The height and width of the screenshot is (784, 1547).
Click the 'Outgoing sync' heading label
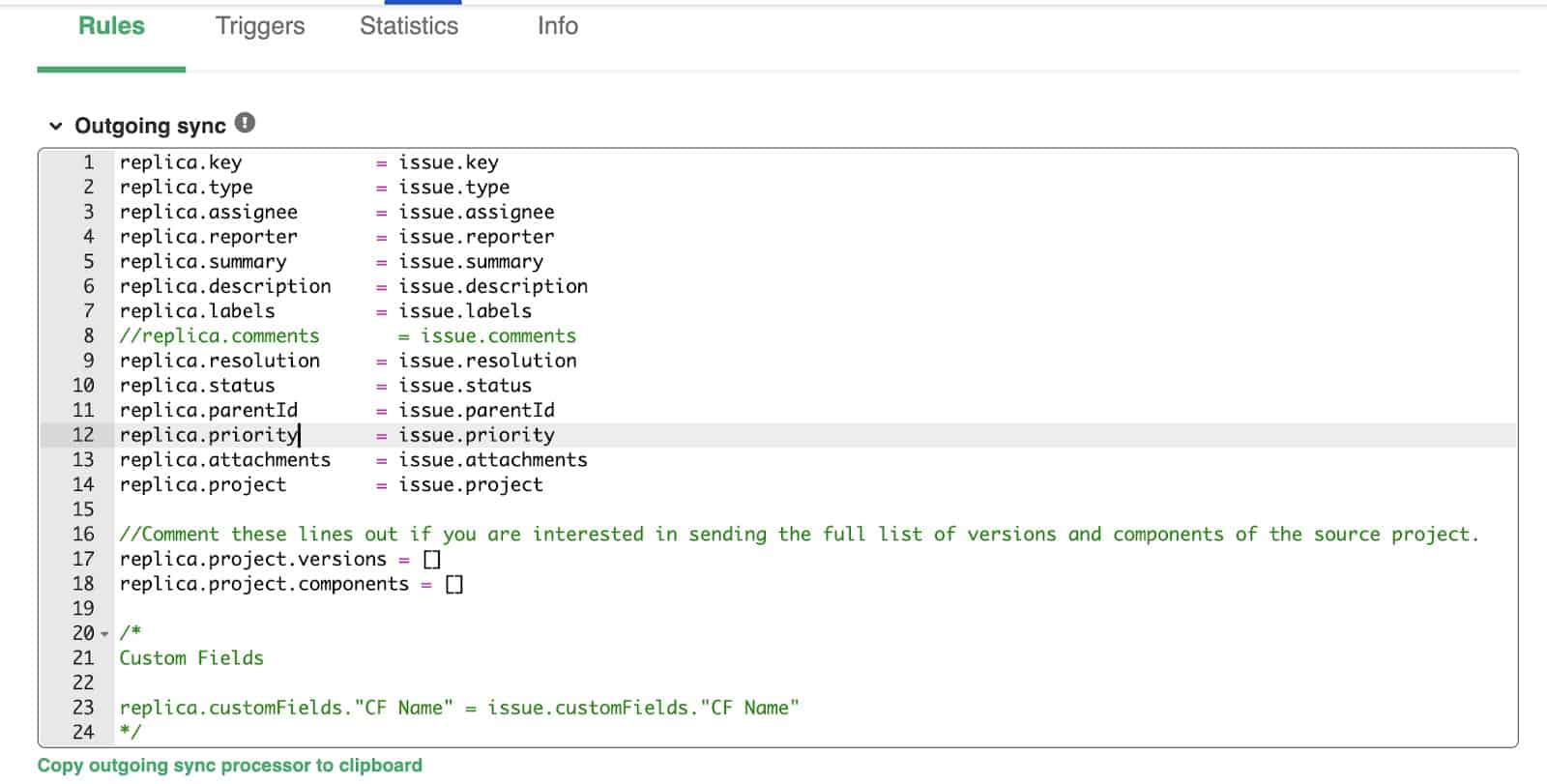coord(150,126)
